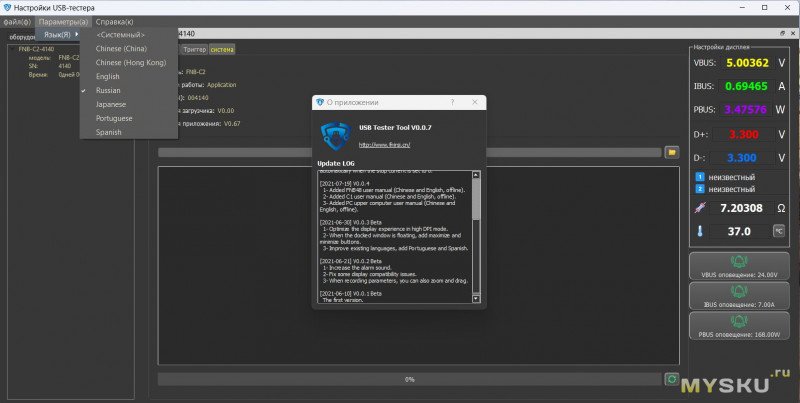Expand the Язык(Я) submenu
This screenshot has width=800, height=403.
61,34
